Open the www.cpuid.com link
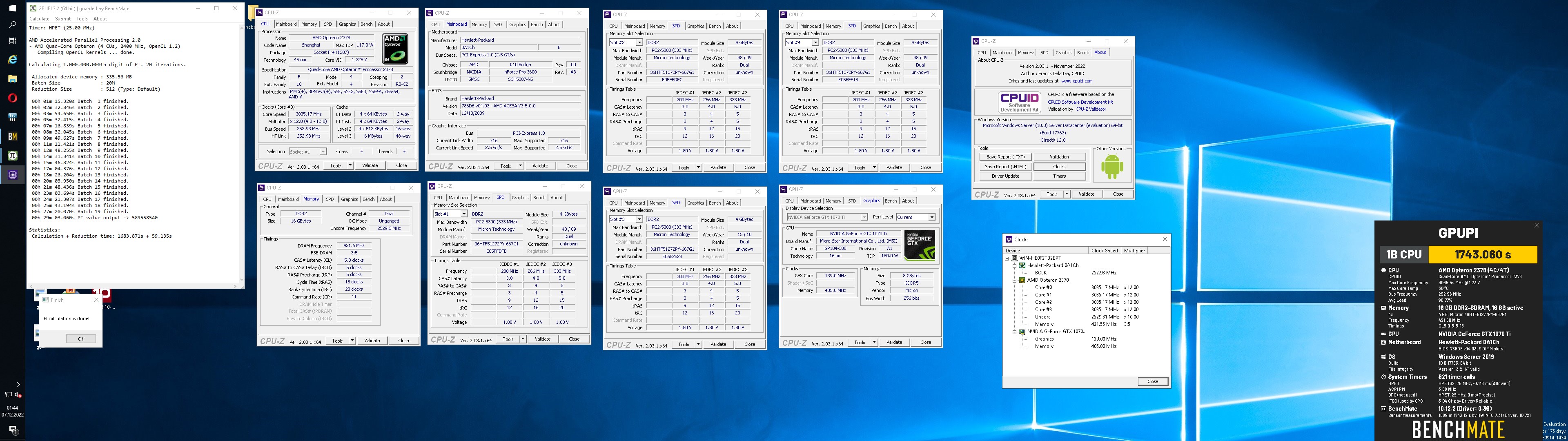 [1077, 81]
